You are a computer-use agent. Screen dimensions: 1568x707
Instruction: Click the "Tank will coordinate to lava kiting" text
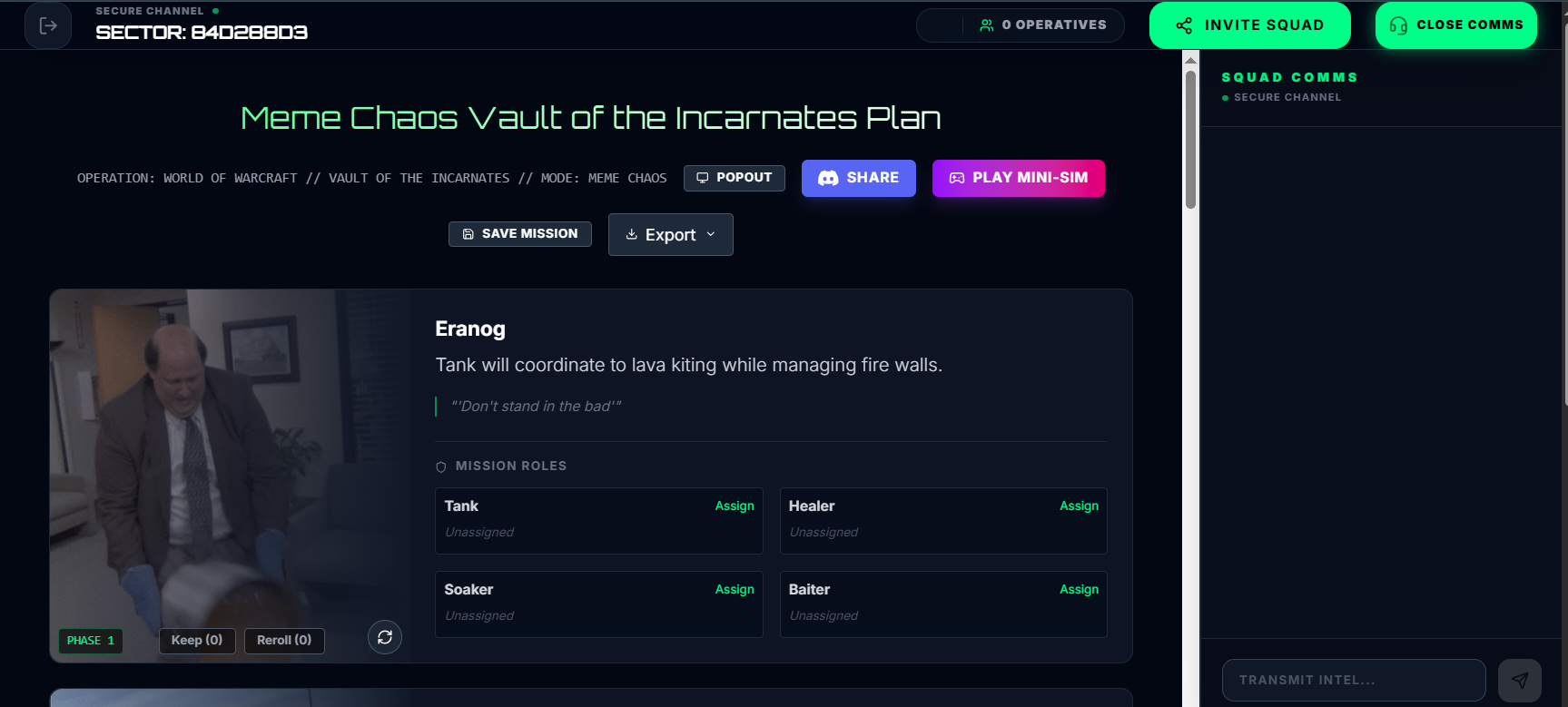click(x=689, y=365)
